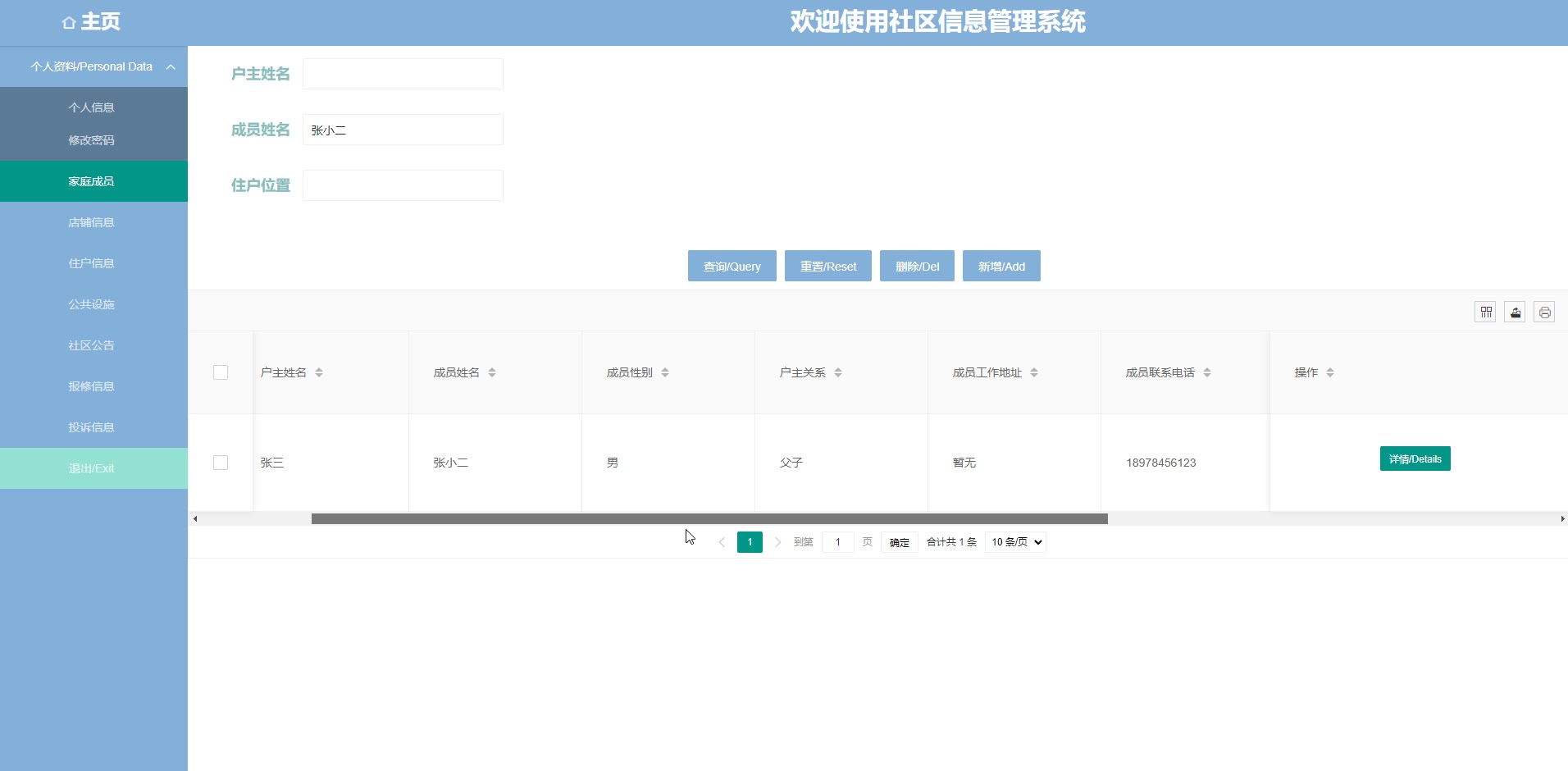Image resolution: width=1568 pixels, height=771 pixels.
Task: Click 退出/Exit in the sidebar
Action: coord(91,468)
